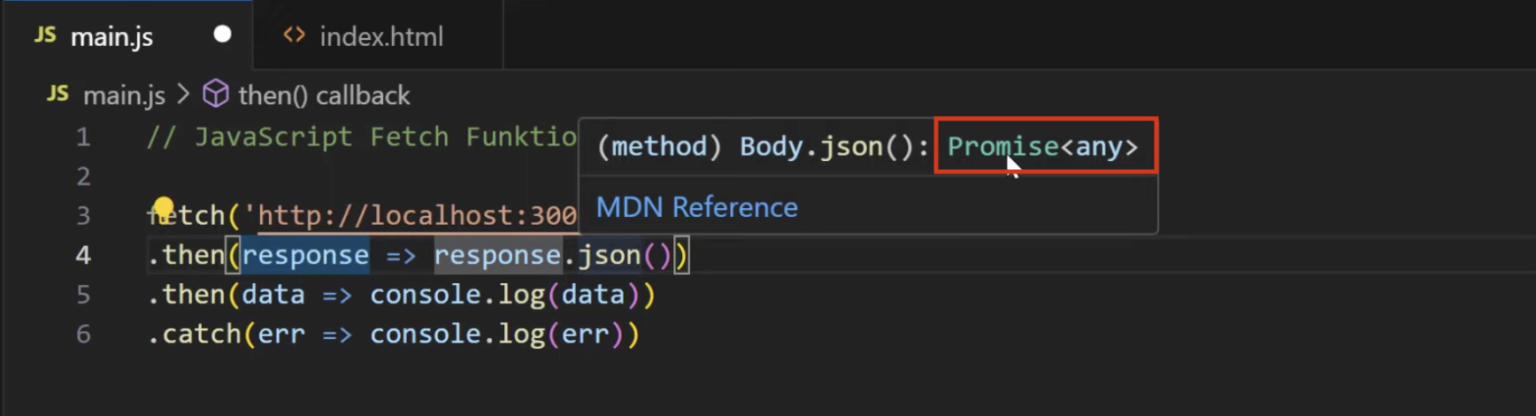Screen dimensions: 1536x416
Task: Click the JS icon in the breadcrumb bar
Action: click(x=58, y=95)
